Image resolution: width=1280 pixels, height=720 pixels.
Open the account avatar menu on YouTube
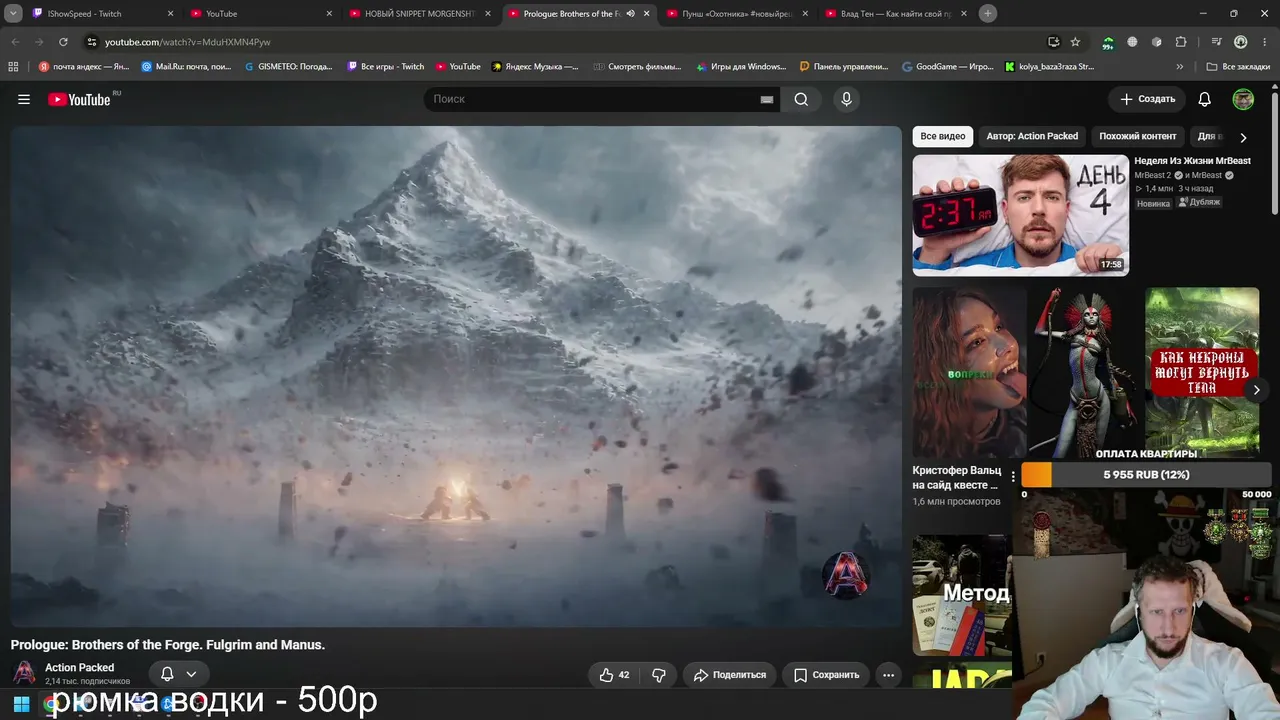[x=1243, y=99]
